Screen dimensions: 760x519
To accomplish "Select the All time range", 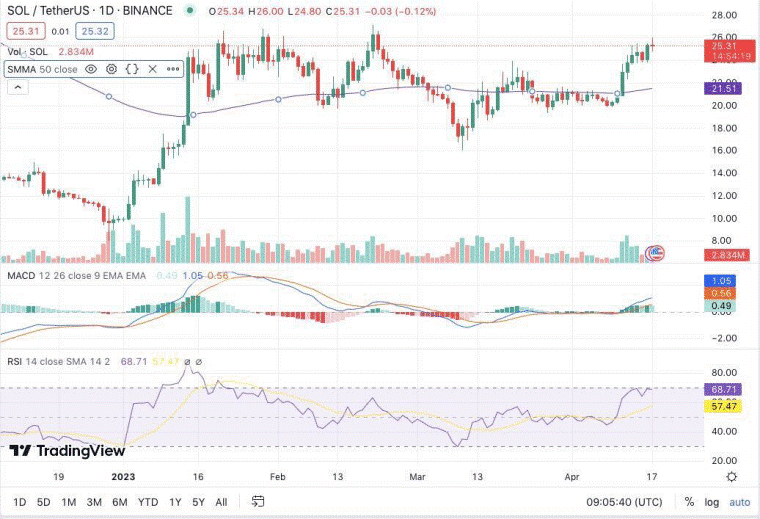I will 221,502.
